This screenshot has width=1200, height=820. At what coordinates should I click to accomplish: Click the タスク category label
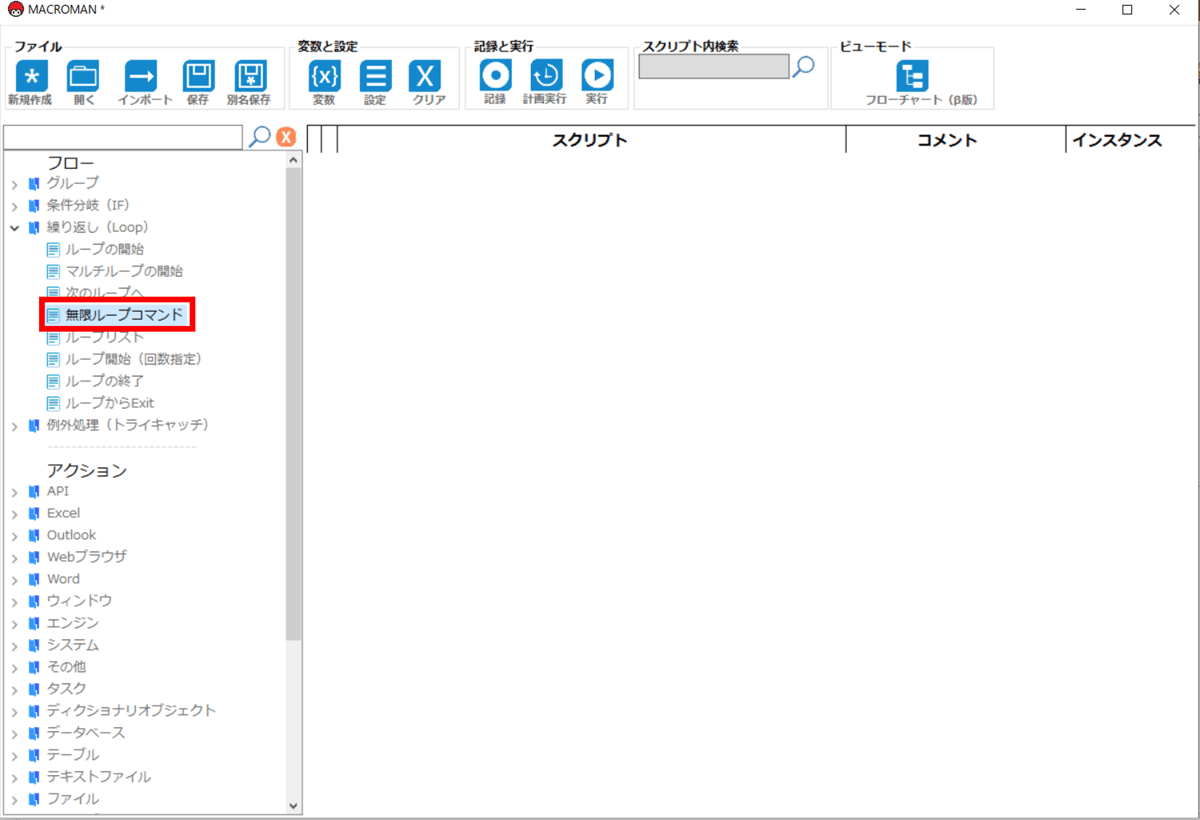coord(66,689)
